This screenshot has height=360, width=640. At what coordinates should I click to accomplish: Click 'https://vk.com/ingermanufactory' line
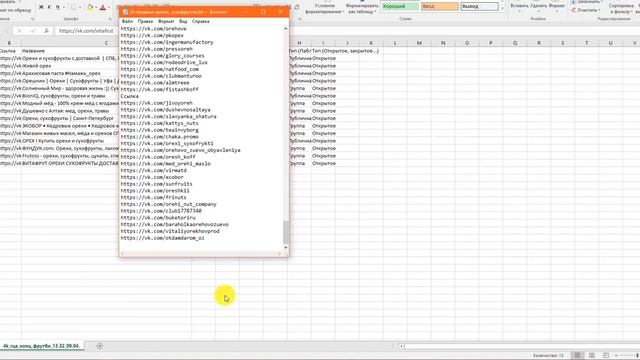pyautogui.click(x=167, y=42)
